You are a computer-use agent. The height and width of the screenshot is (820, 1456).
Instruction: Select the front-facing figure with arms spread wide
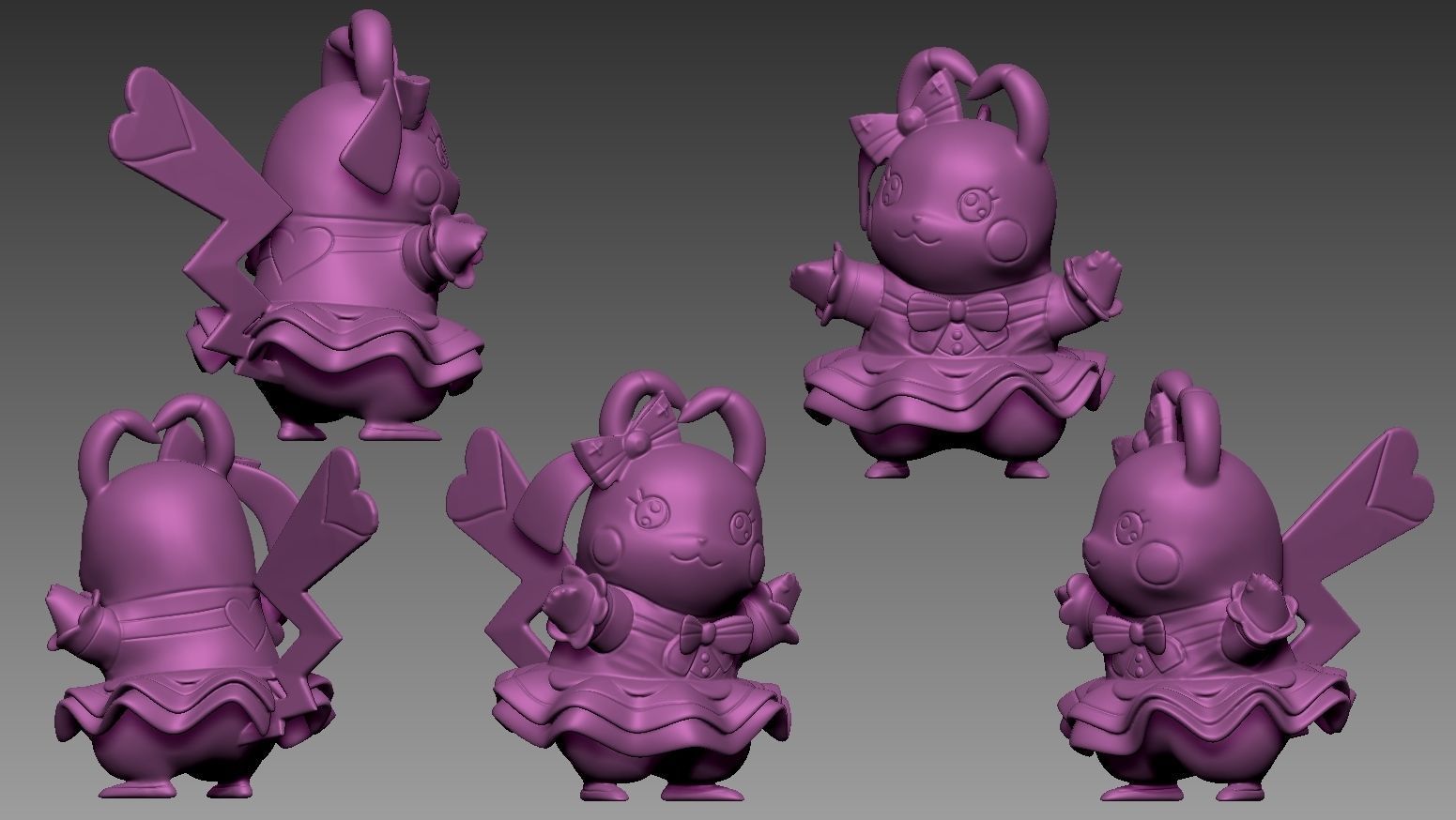[956, 263]
